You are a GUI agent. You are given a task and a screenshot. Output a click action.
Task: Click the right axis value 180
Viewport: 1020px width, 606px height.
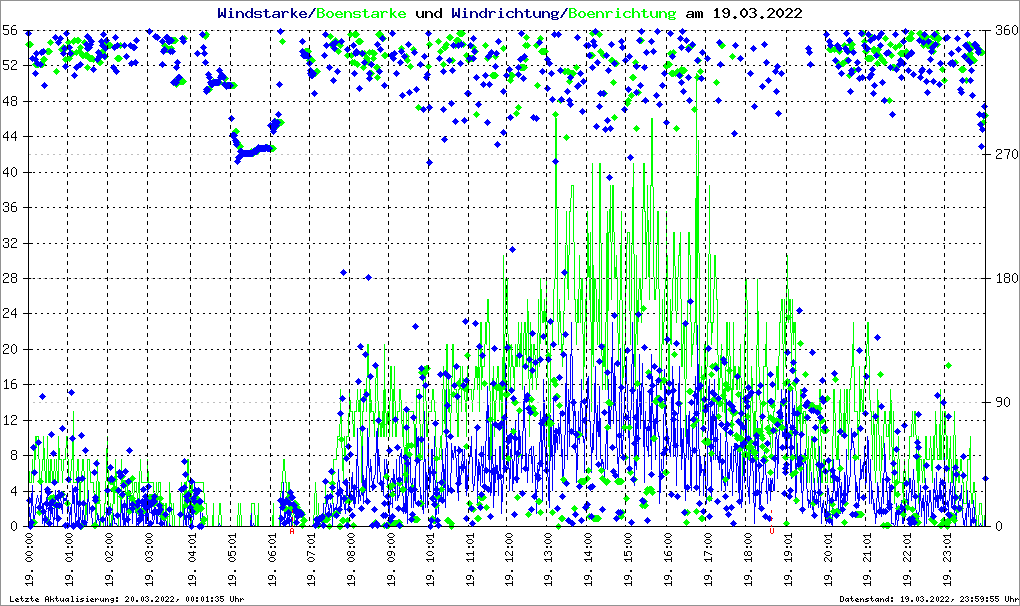(x=1002, y=279)
